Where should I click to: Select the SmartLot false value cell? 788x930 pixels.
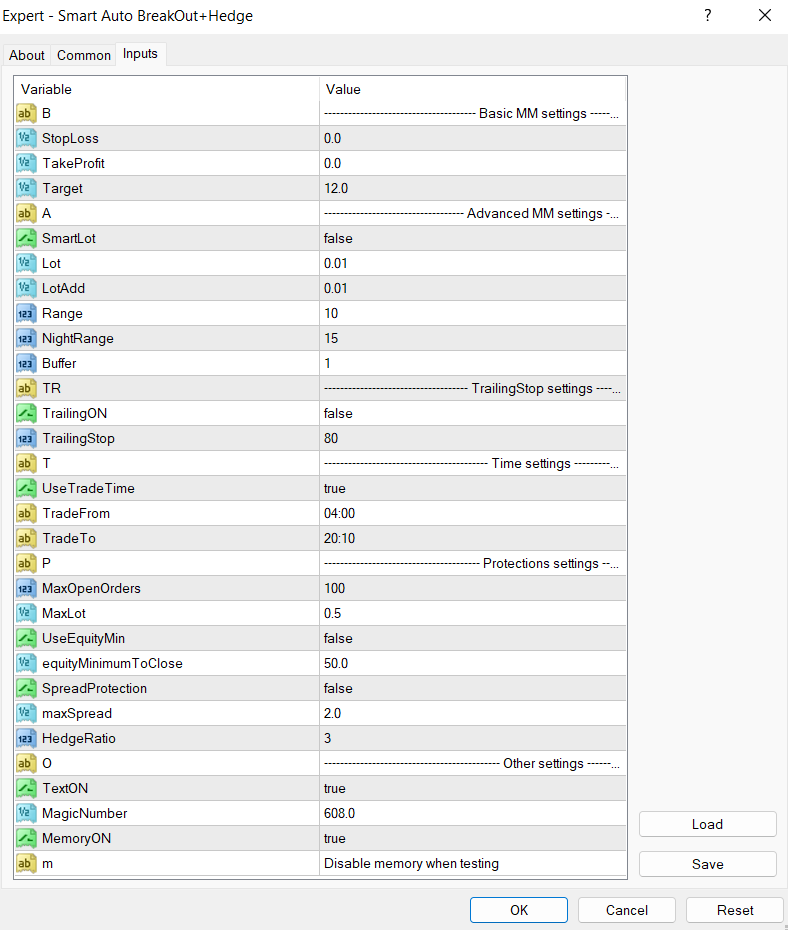(473, 238)
